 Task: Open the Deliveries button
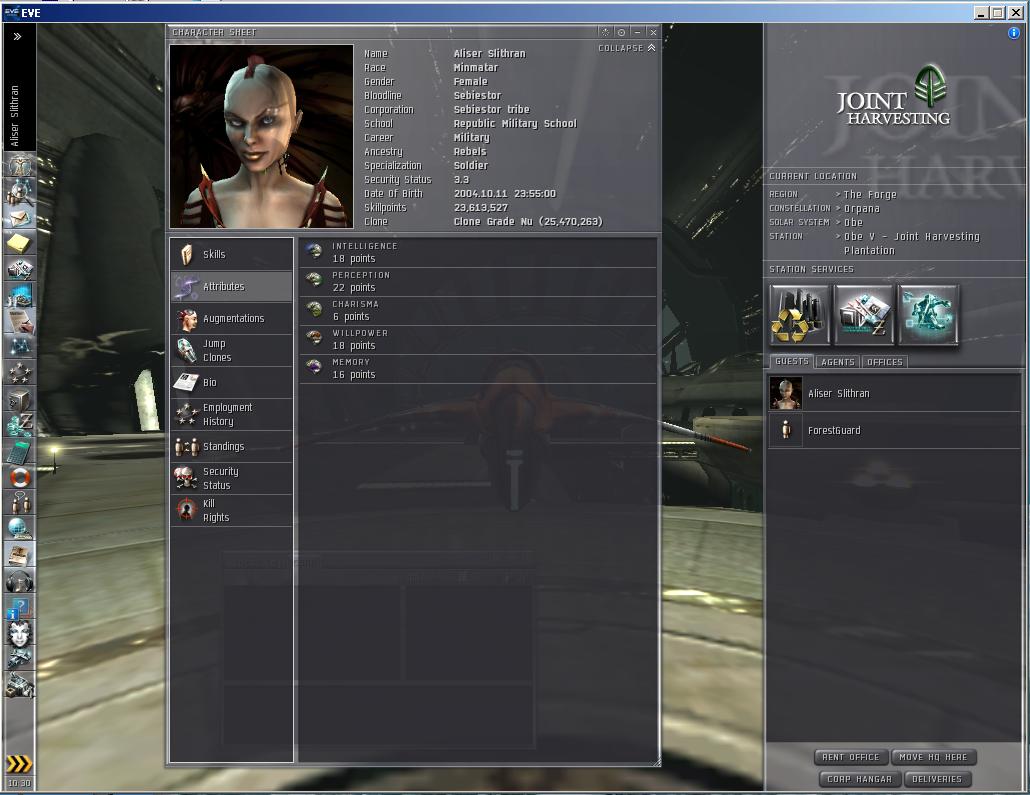click(937, 779)
